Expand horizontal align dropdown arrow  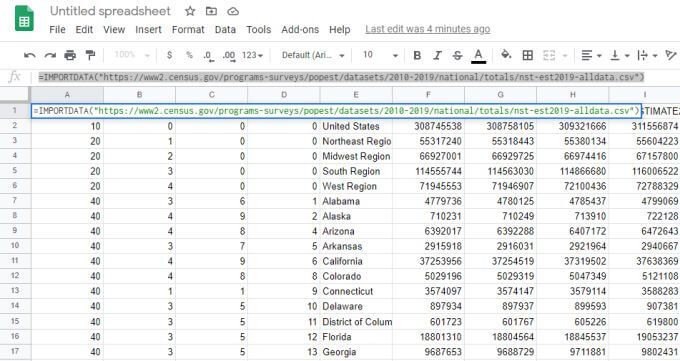(599, 56)
